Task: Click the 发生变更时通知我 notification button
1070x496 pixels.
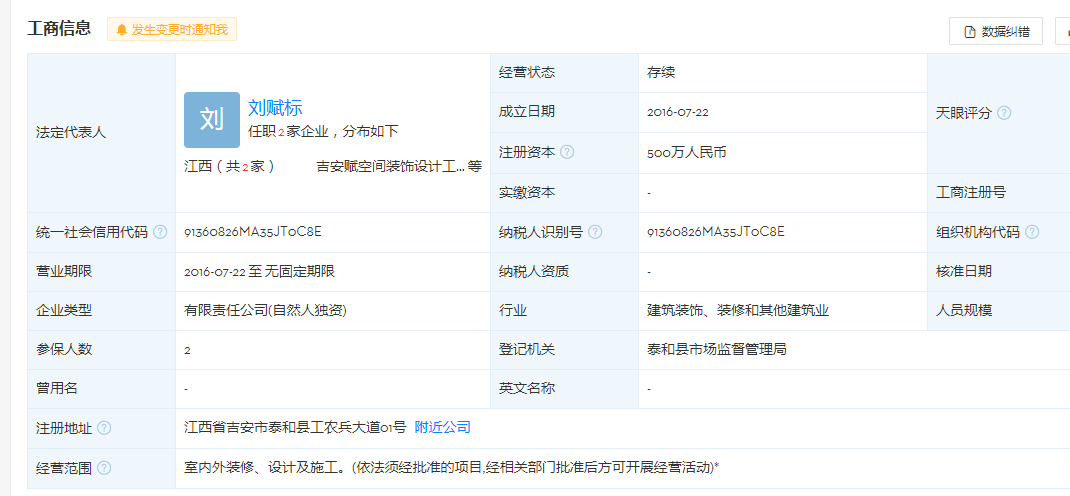Action: [x=172, y=30]
